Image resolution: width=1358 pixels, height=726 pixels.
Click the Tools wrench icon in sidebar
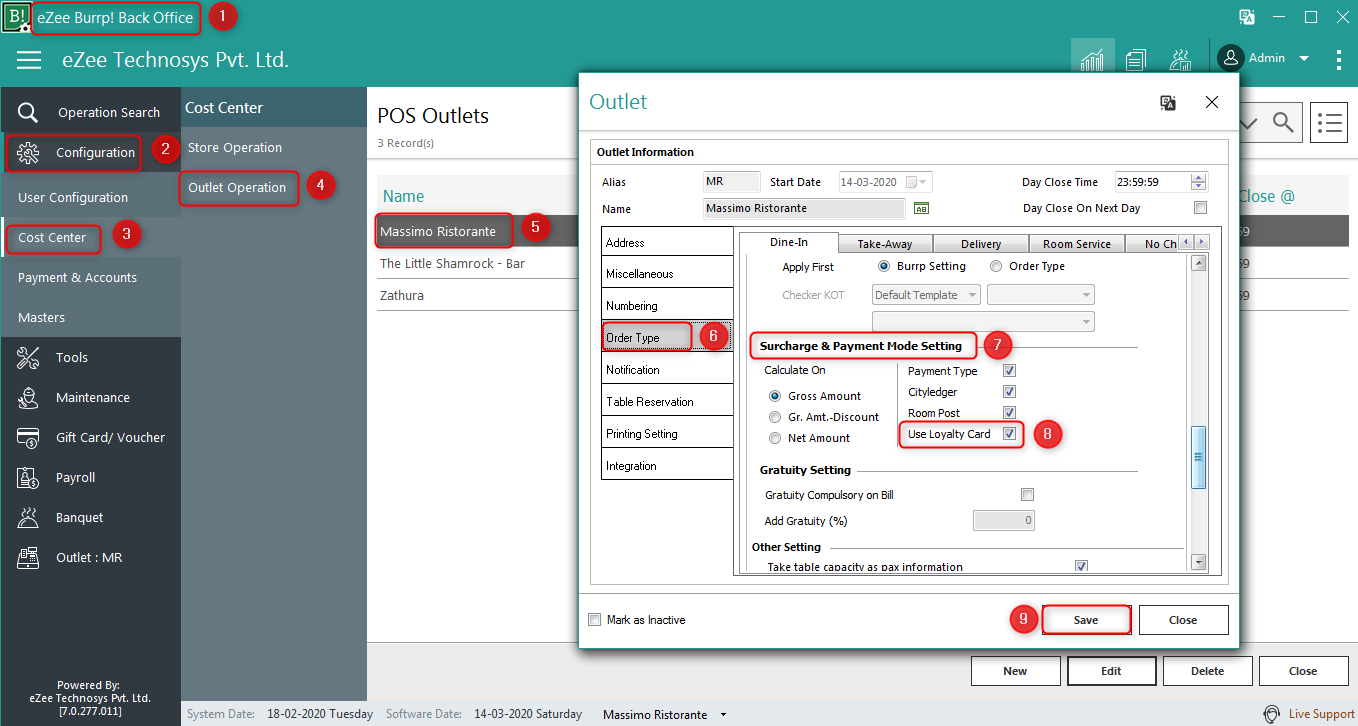point(28,357)
